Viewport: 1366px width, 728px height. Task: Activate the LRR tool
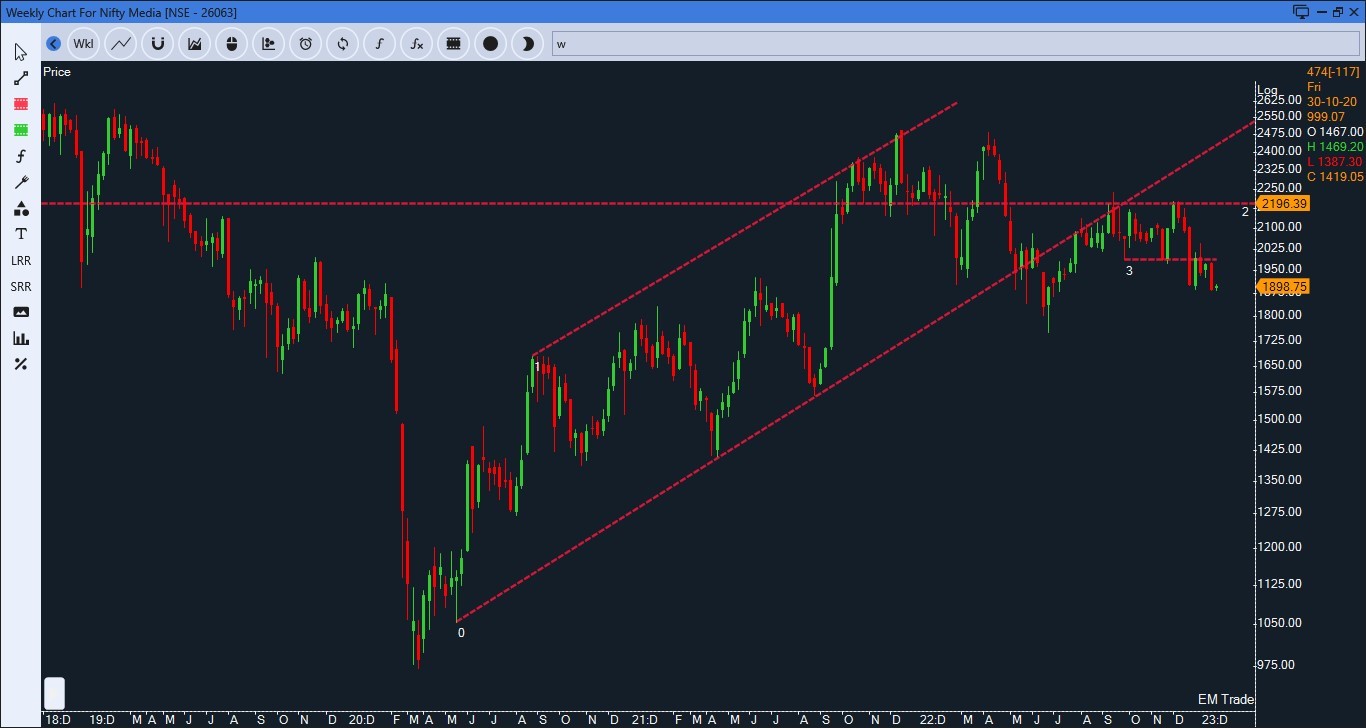[20, 260]
